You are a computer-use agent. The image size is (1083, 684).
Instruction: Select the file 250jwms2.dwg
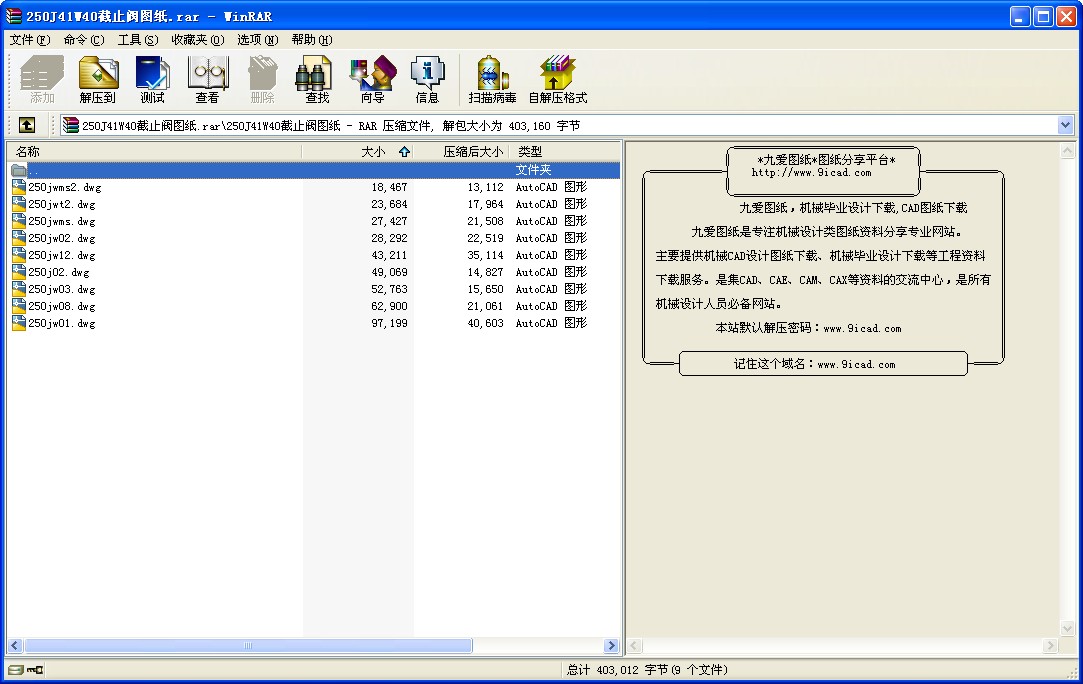coord(65,187)
